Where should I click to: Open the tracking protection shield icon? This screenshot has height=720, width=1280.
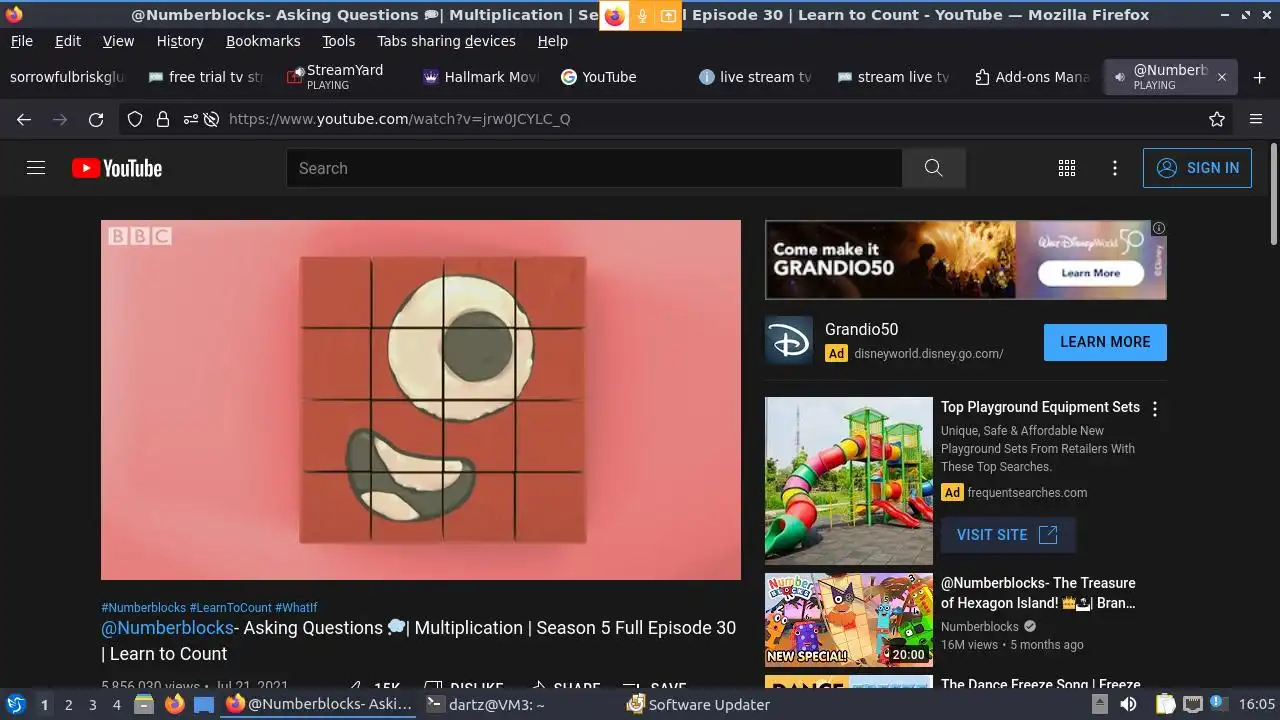tap(135, 119)
